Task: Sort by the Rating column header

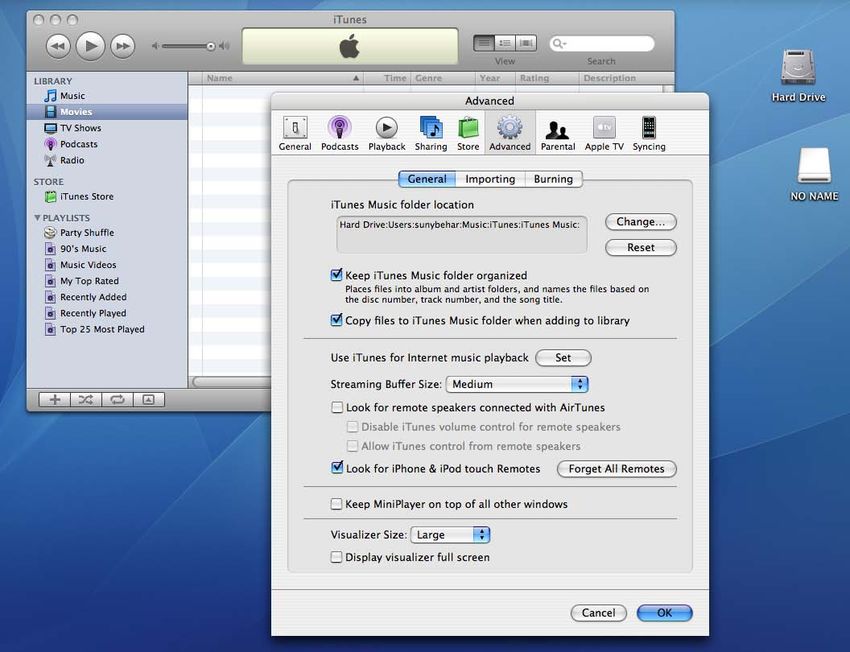Action: click(x=547, y=78)
